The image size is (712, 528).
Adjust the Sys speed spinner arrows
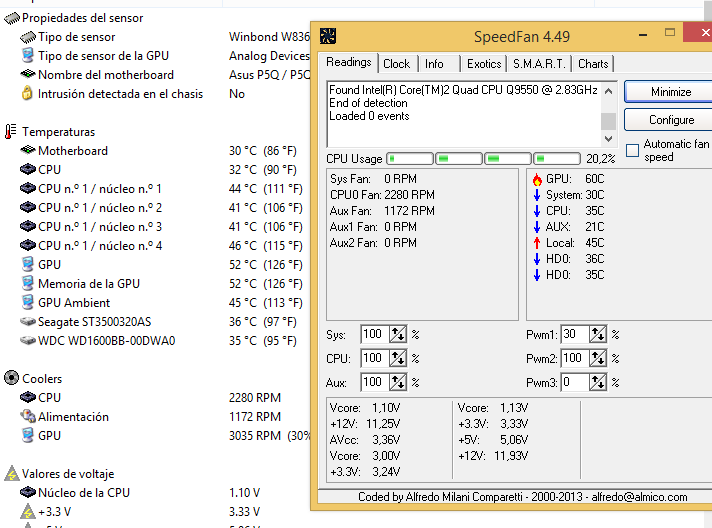click(x=398, y=335)
